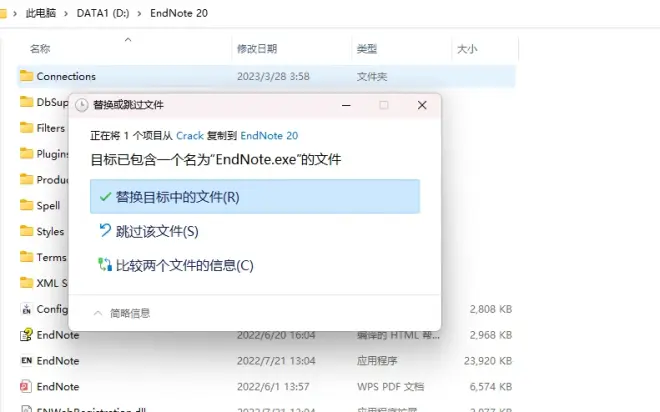Expand chevron after DATA1 (D:) breadcrumb
The height and width of the screenshot is (412, 660).
(139, 14)
